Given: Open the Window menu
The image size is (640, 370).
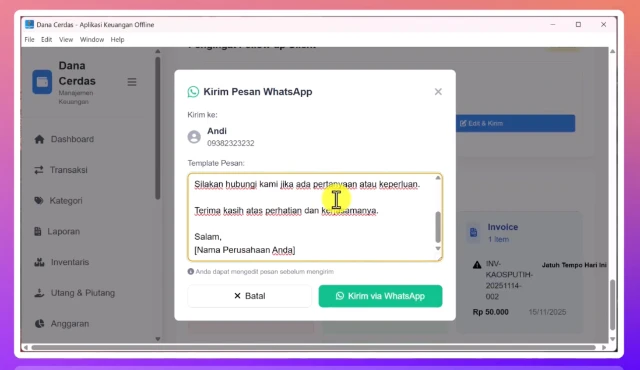Looking at the screenshot, I should tap(92, 40).
